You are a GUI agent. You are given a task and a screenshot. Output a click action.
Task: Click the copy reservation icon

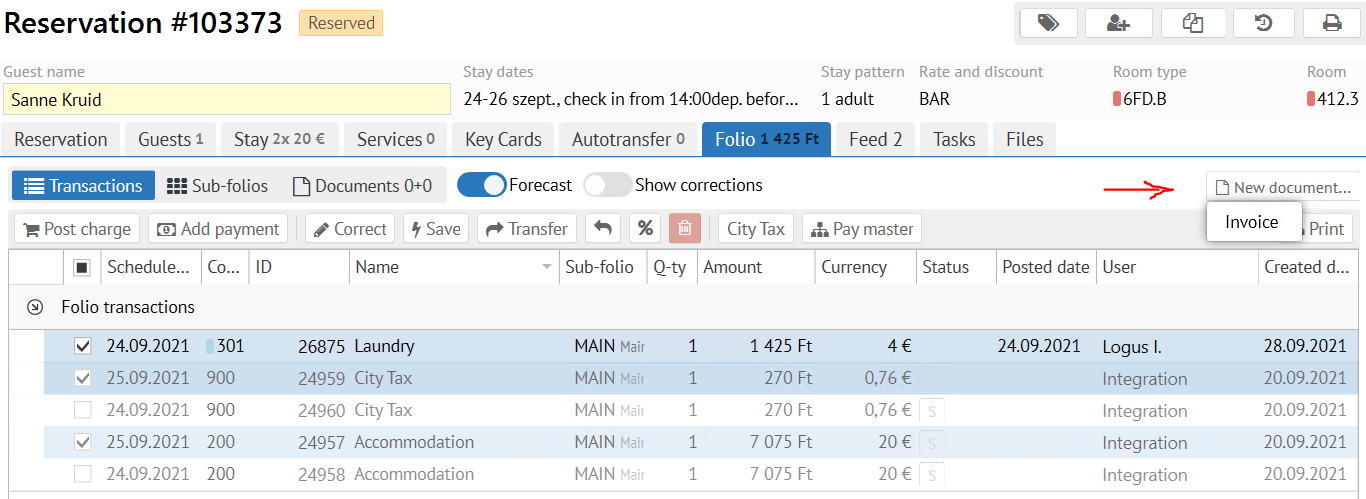coord(1192,23)
